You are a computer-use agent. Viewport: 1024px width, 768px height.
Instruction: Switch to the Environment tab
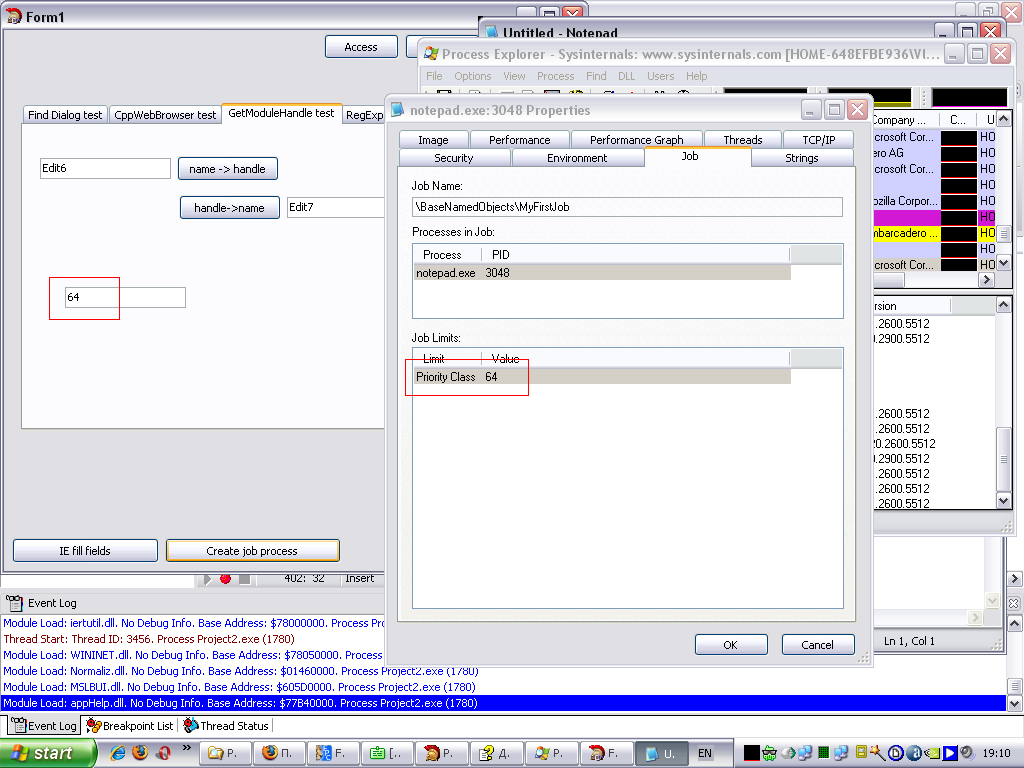pos(577,158)
